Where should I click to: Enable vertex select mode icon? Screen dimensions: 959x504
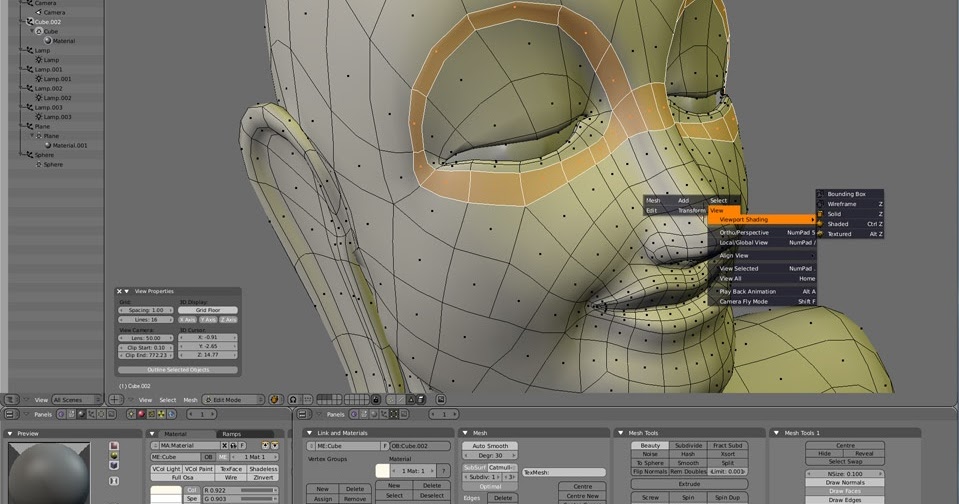[x=391, y=399]
